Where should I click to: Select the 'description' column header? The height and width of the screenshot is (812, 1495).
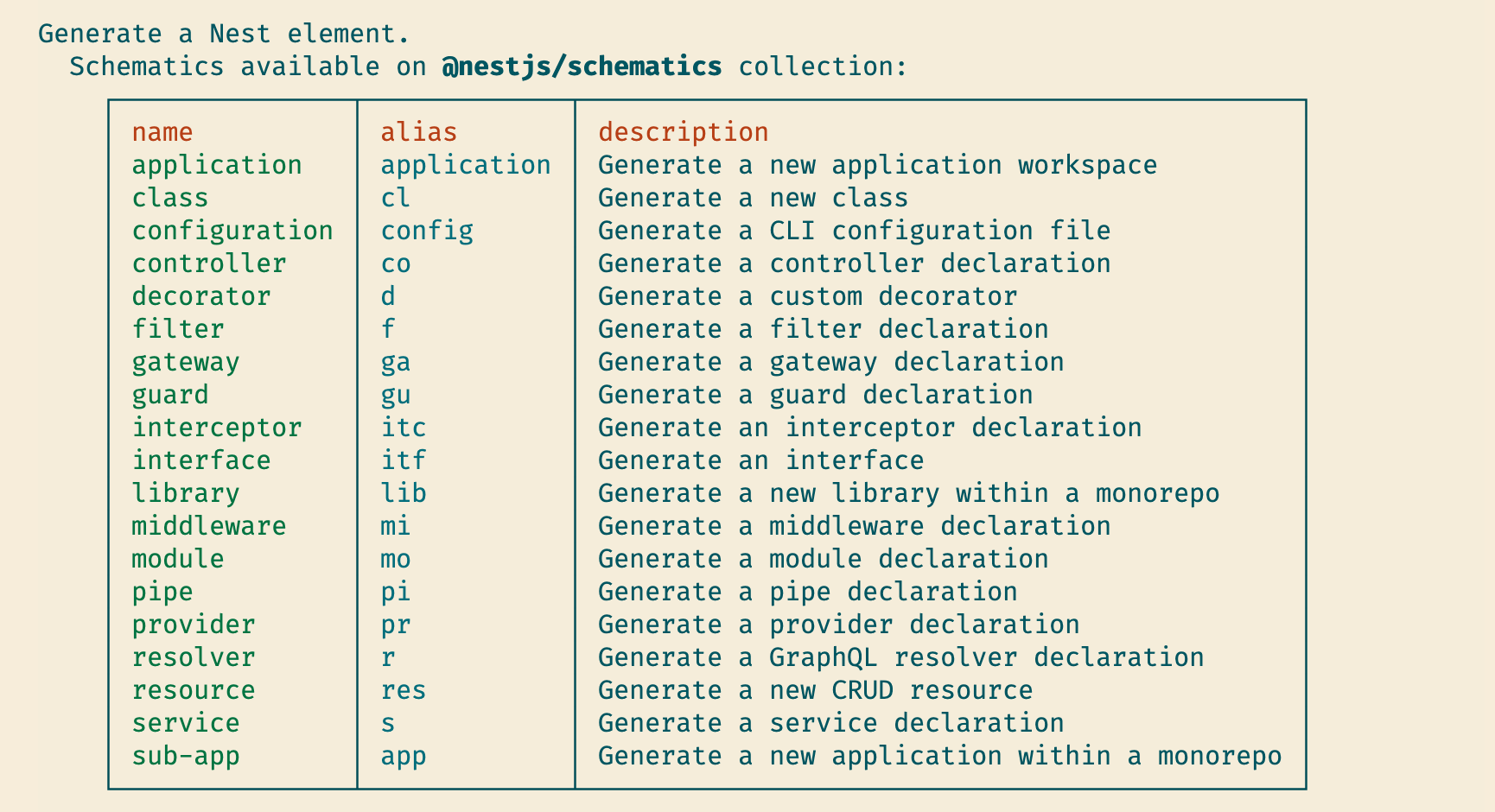pyautogui.click(x=684, y=132)
